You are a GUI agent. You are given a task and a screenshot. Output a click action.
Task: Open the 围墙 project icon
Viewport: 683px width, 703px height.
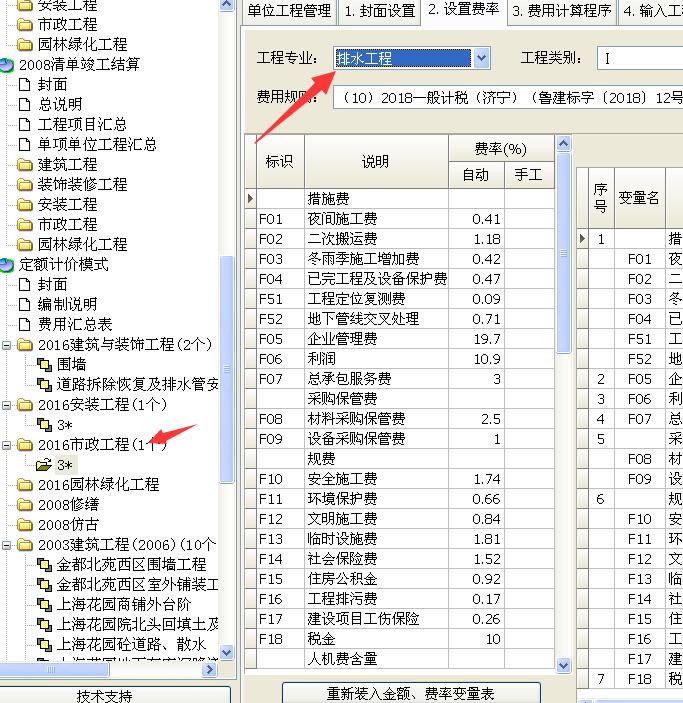44,365
